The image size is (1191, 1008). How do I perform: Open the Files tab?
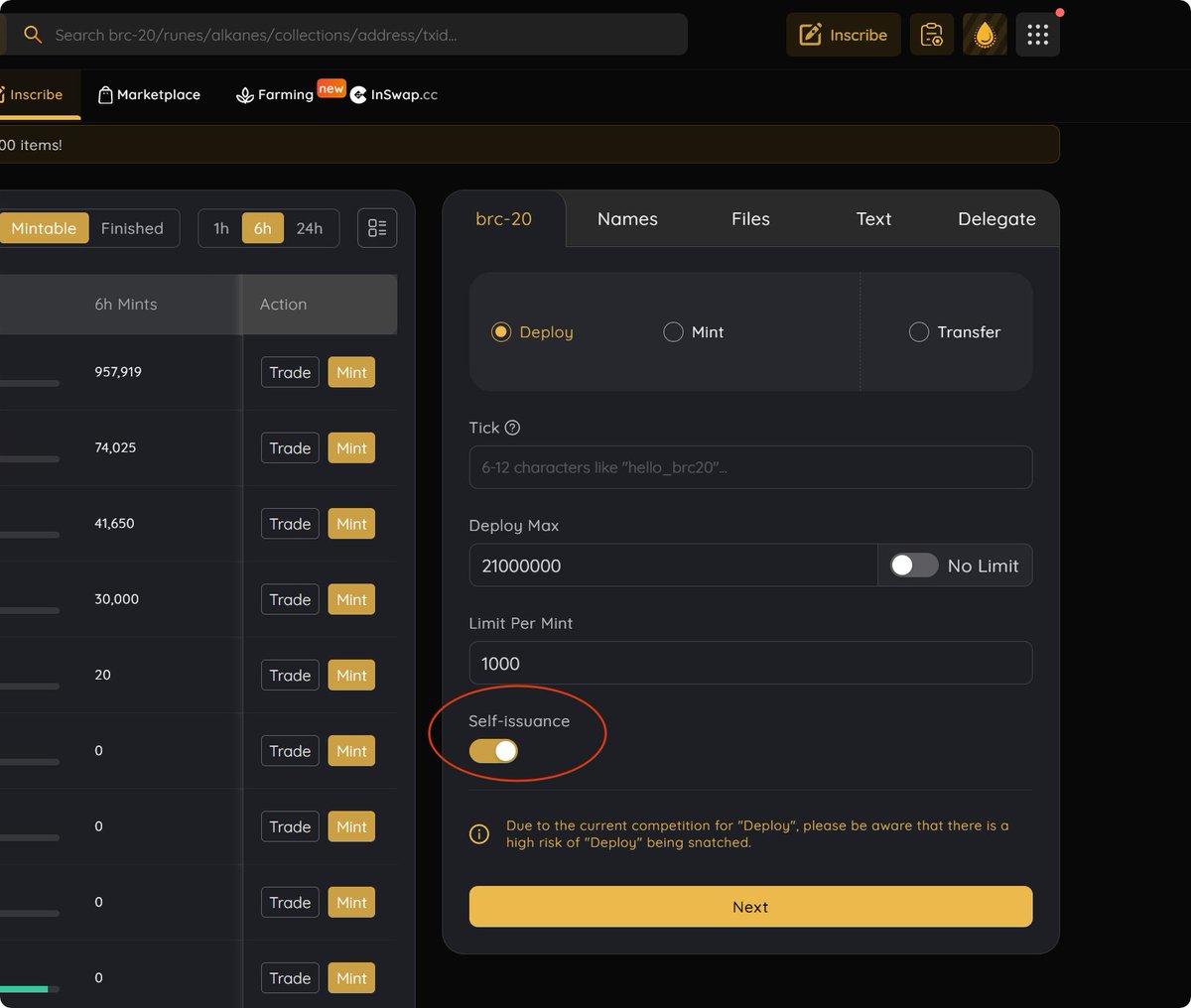750,219
